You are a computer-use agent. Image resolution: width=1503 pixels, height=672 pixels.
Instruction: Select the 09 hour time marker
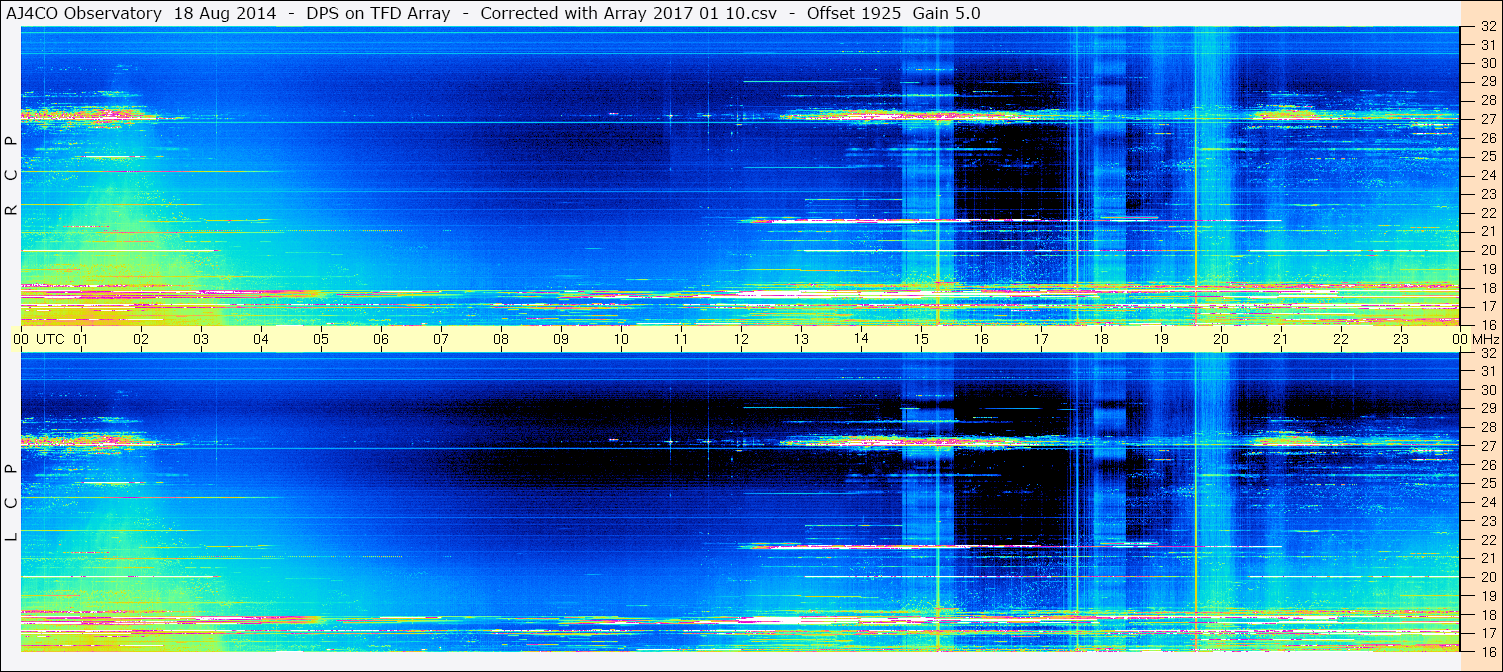[561, 340]
